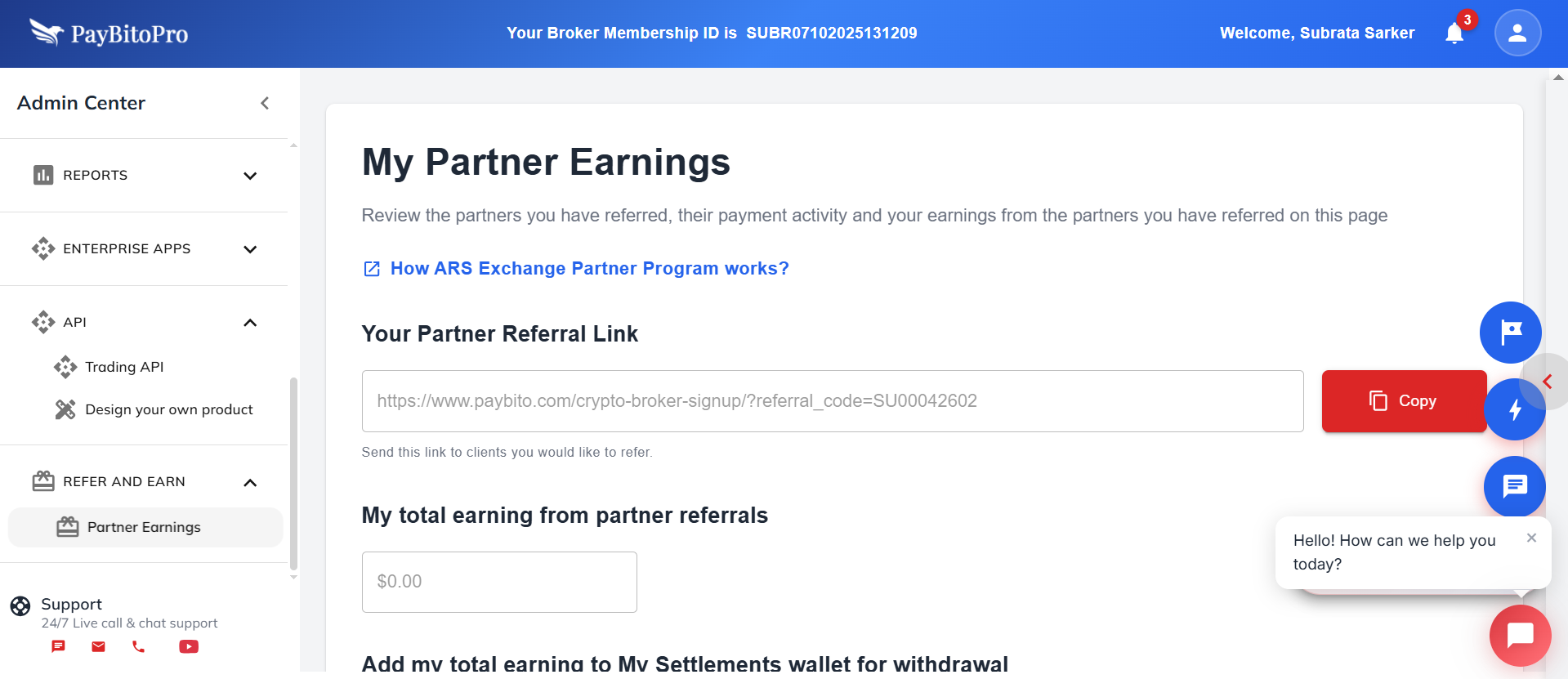Click the YouTube support icon
Screen dimensions: 1568x679
(x=187, y=646)
